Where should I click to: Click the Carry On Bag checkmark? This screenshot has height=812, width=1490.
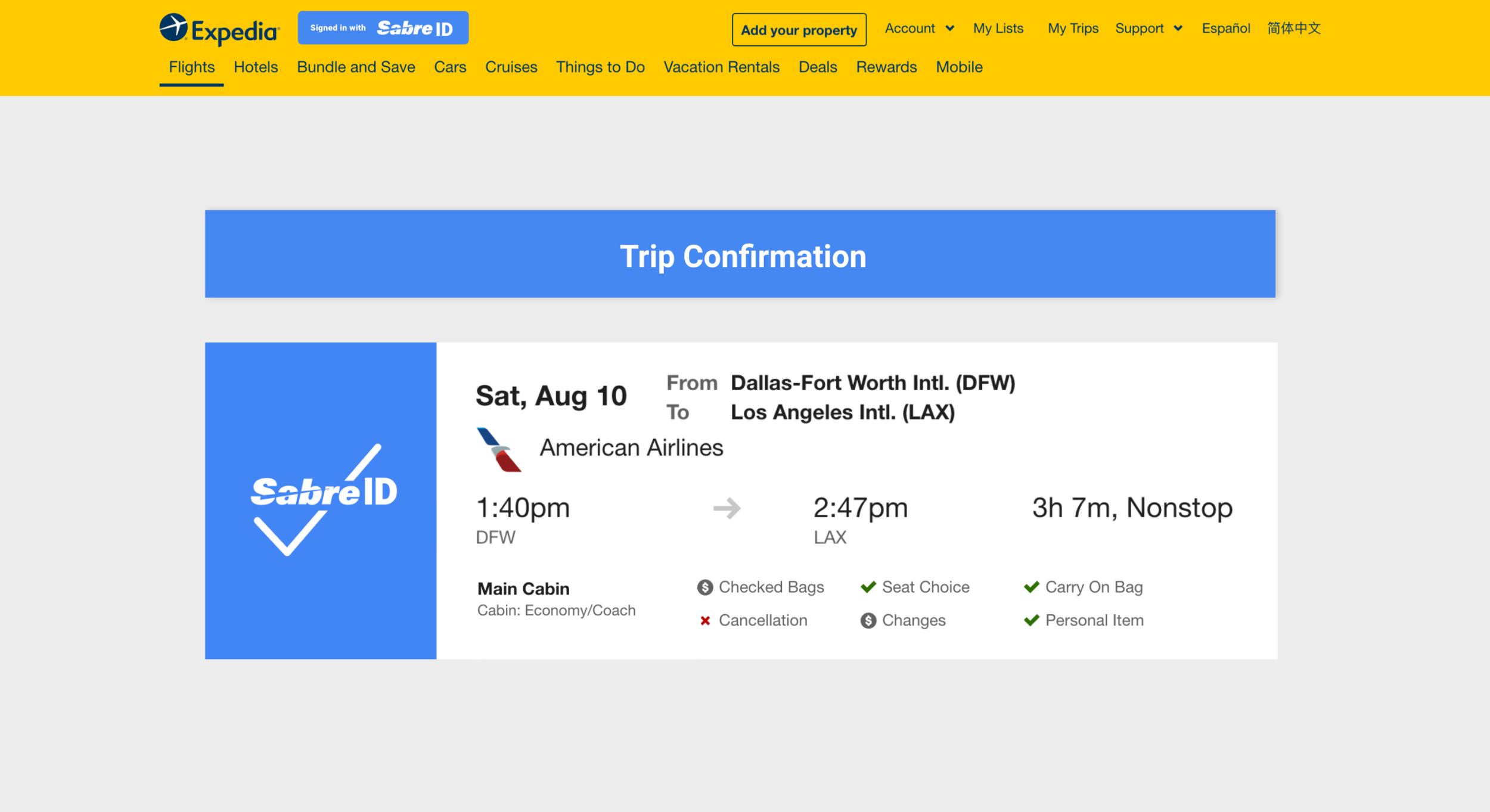point(1032,587)
